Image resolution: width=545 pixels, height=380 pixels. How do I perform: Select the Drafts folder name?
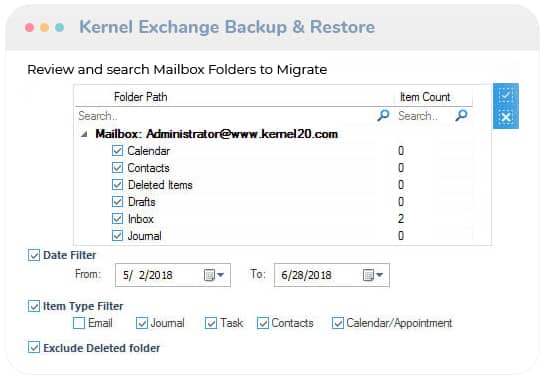coord(141,202)
